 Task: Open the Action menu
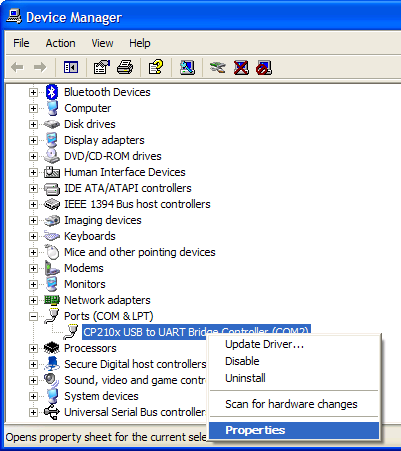click(60, 43)
